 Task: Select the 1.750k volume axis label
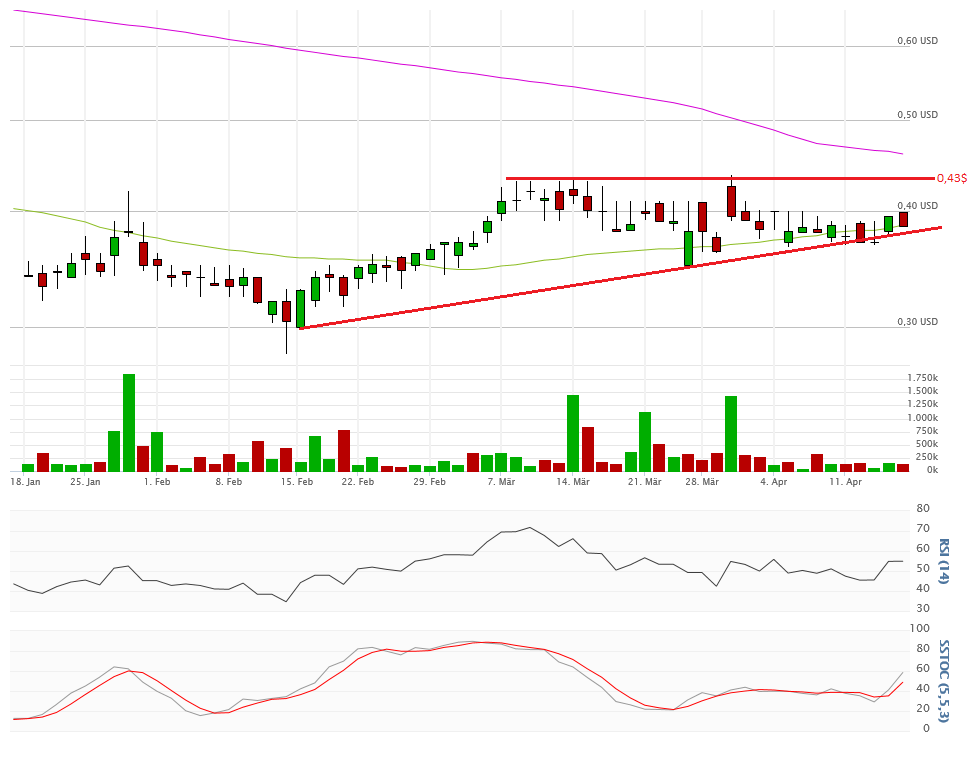click(x=922, y=377)
